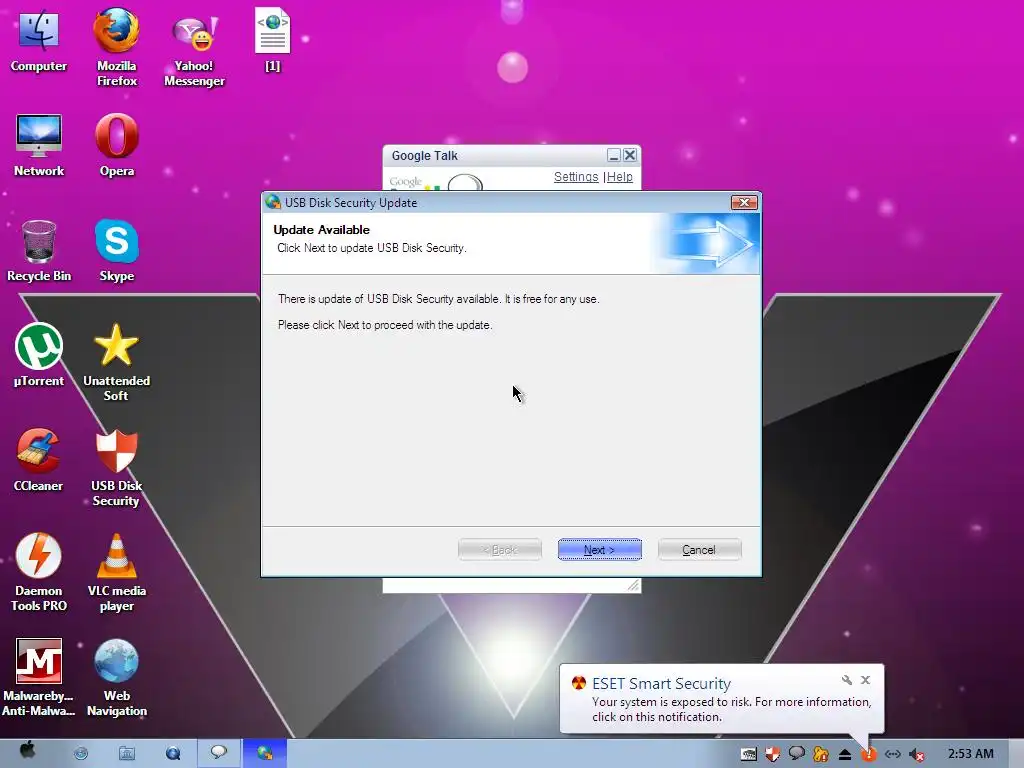Open the Q quick launch taskbar icon
Screen dimensions: 1024x768
point(173,754)
